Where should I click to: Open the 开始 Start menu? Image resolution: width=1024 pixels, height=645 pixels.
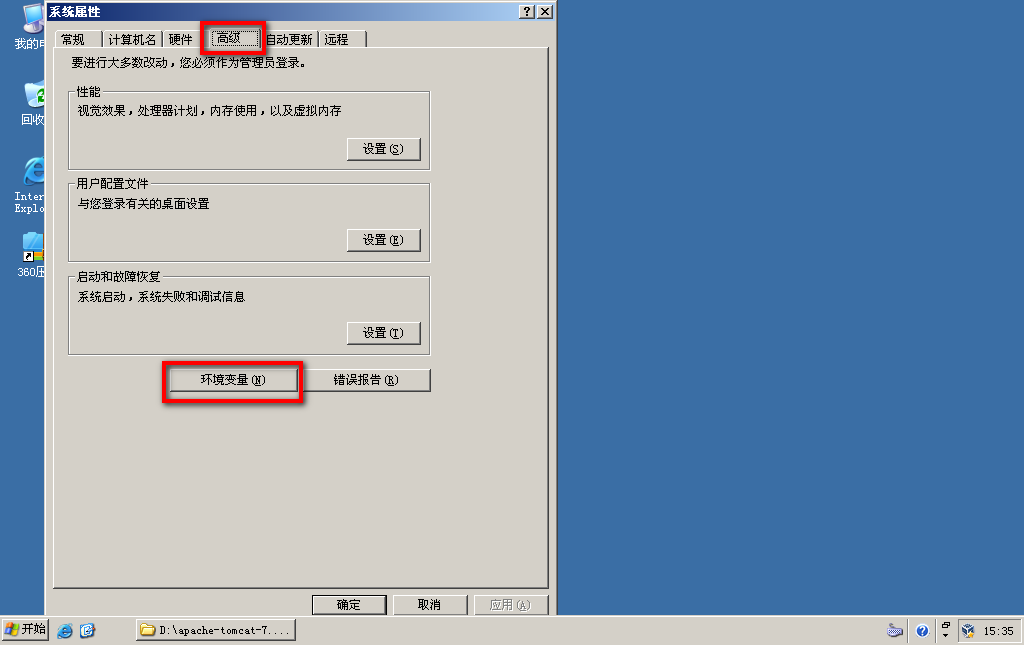(25, 630)
